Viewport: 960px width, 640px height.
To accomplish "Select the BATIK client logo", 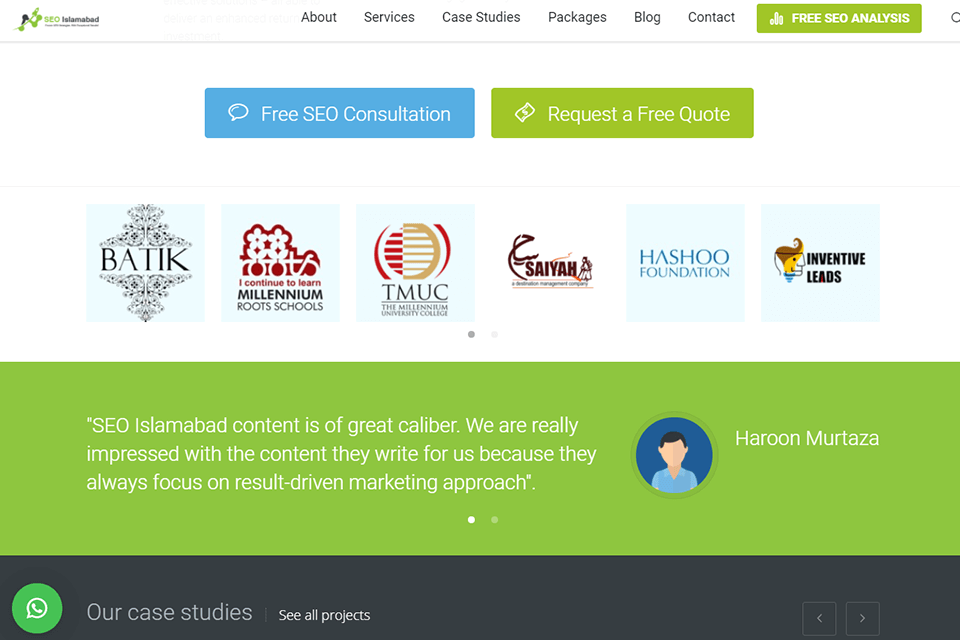I will pyautogui.click(x=146, y=263).
